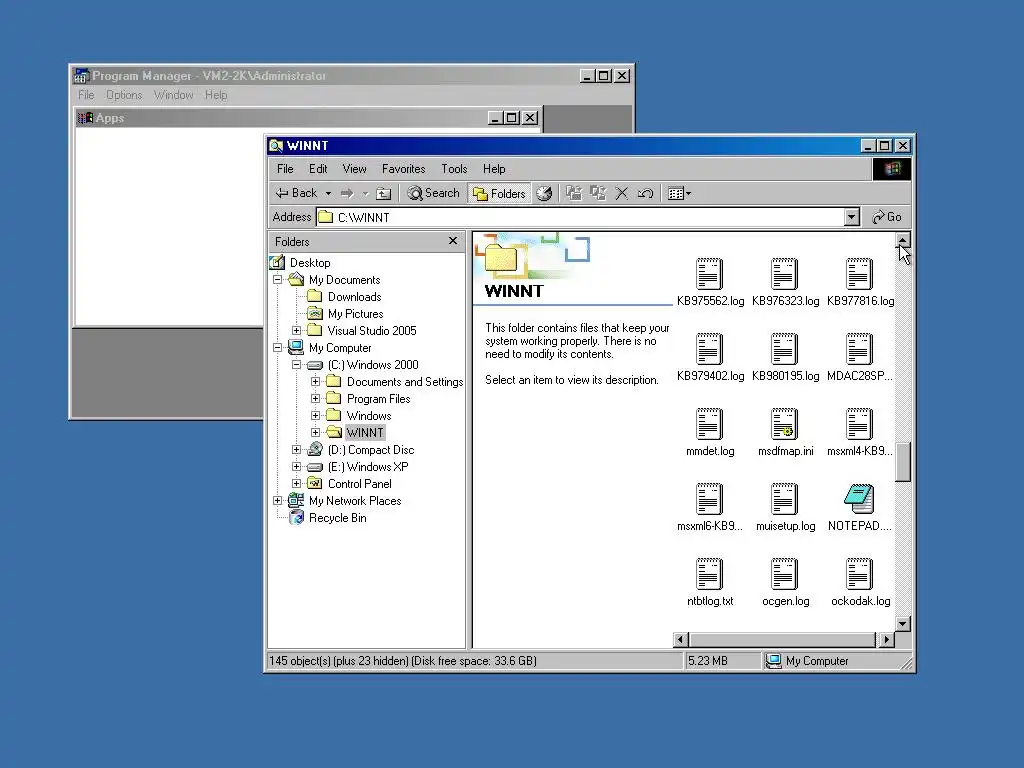Collapse the My Documents tree node
Viewport: 1024px width, 768px height.
coord(278,280)
